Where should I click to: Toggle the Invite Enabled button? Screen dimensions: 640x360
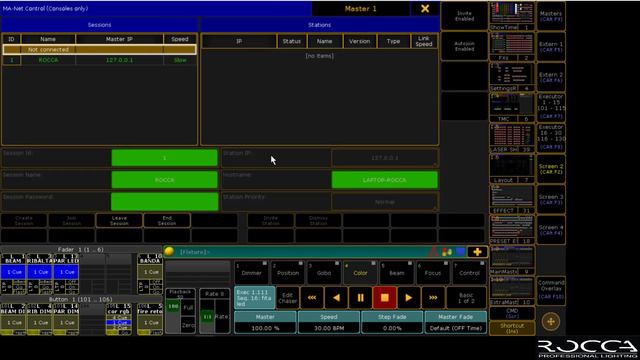pyautogui.click(x=464, y=16)
